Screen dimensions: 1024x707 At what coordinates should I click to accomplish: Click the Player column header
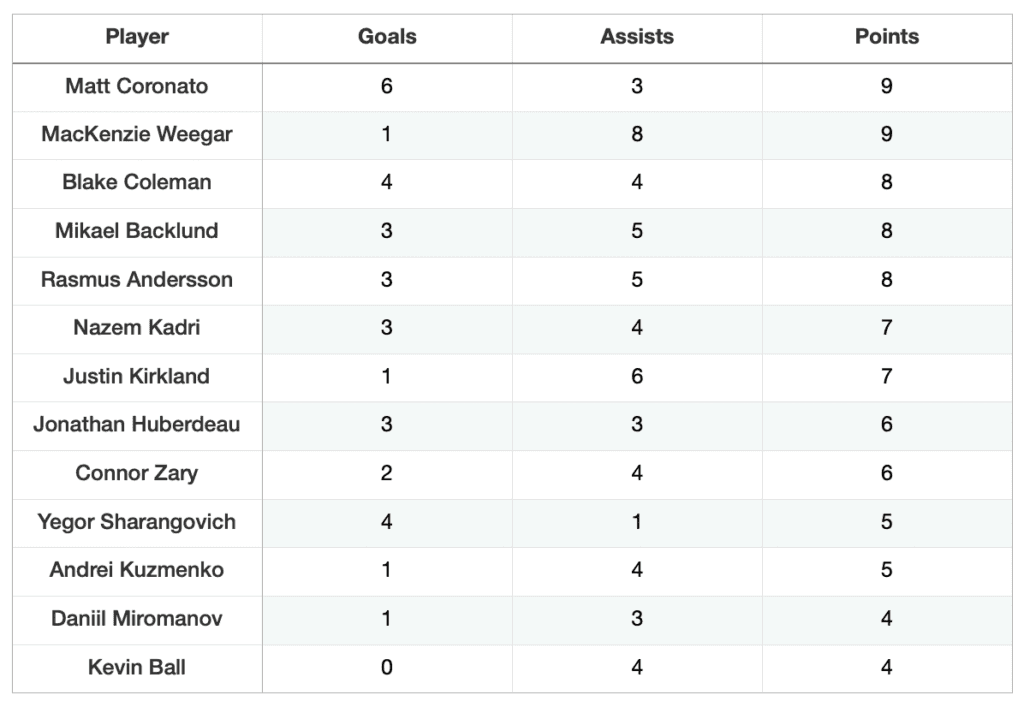137,37
